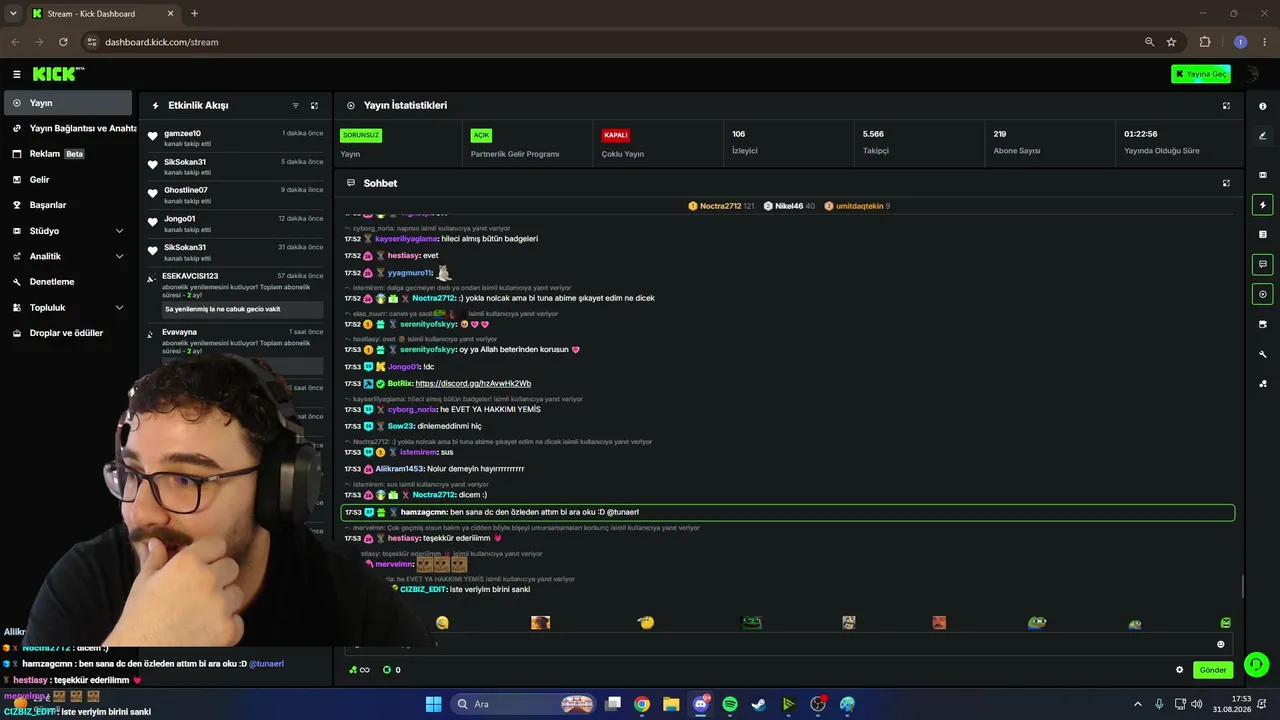Screen dimensions: 1280x720
Task: Bookmark this page with the star icon
Action: tap(1171, 42)
